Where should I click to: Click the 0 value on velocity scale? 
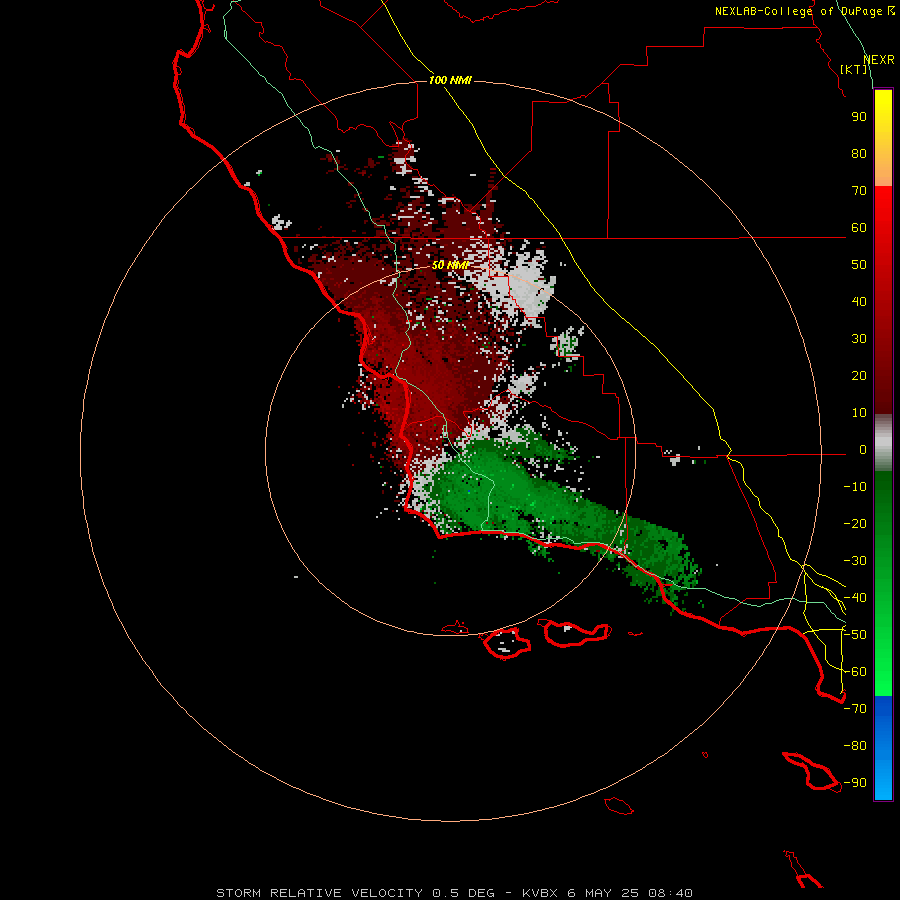tap(863, 450)
